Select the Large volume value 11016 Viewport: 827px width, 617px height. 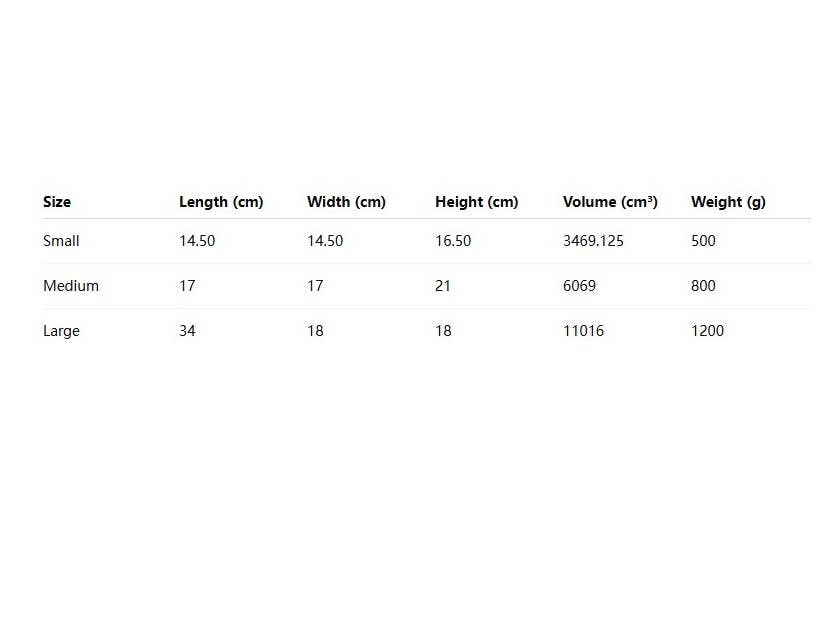(x=583, y=331)
